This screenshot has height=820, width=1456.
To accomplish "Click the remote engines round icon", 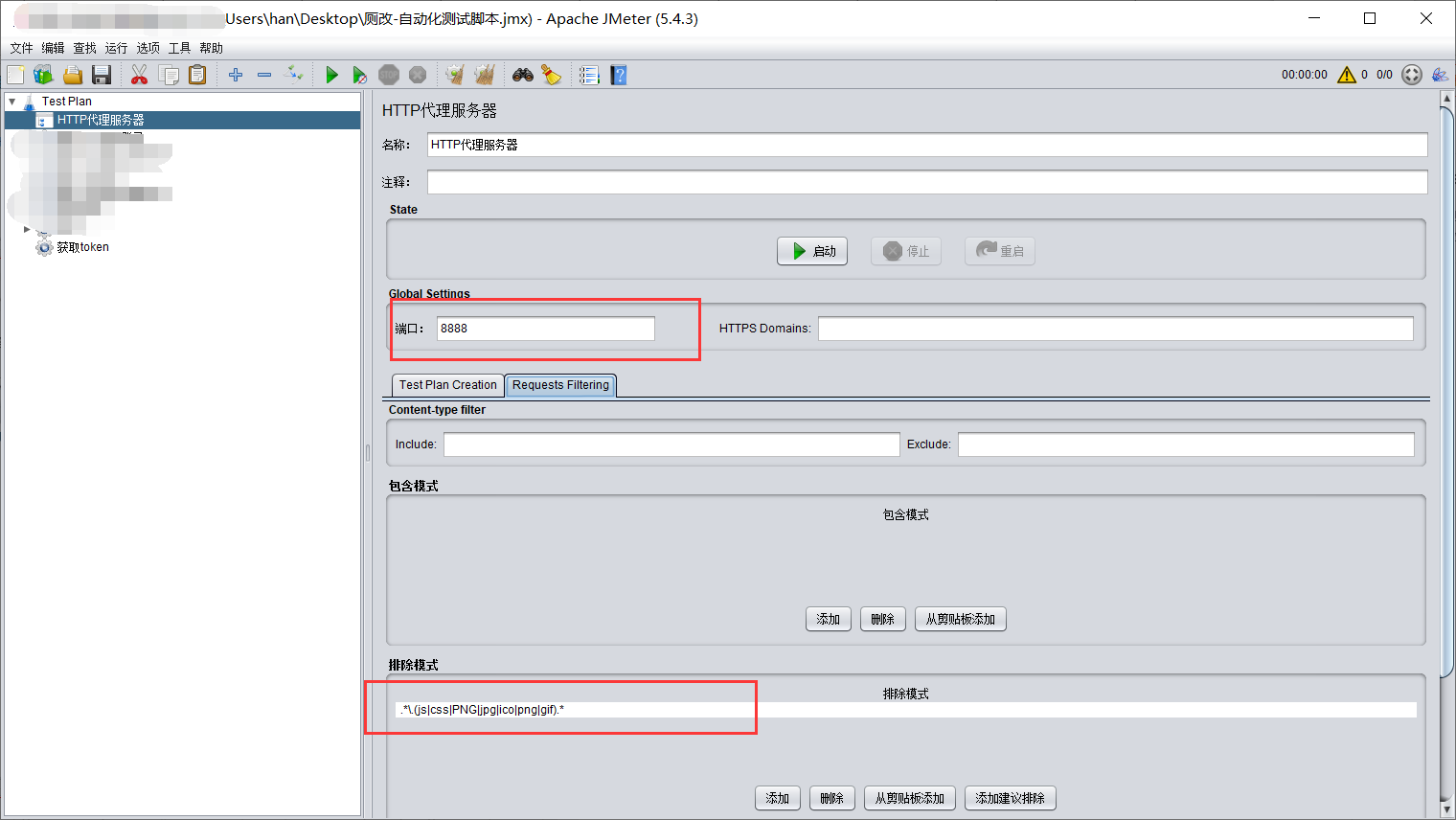I will pos(1412,75).
